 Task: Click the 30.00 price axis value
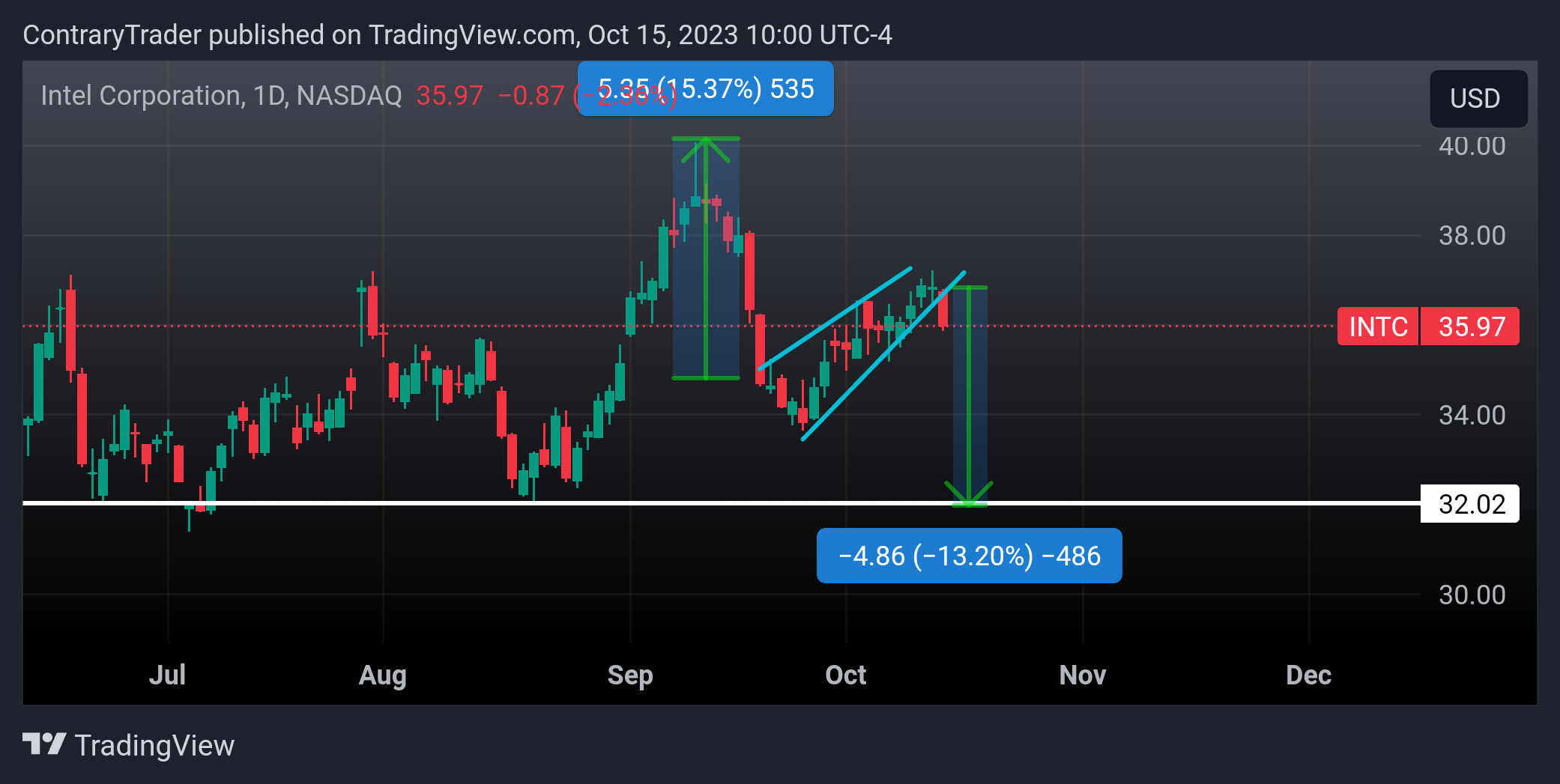pos(1472,595)
